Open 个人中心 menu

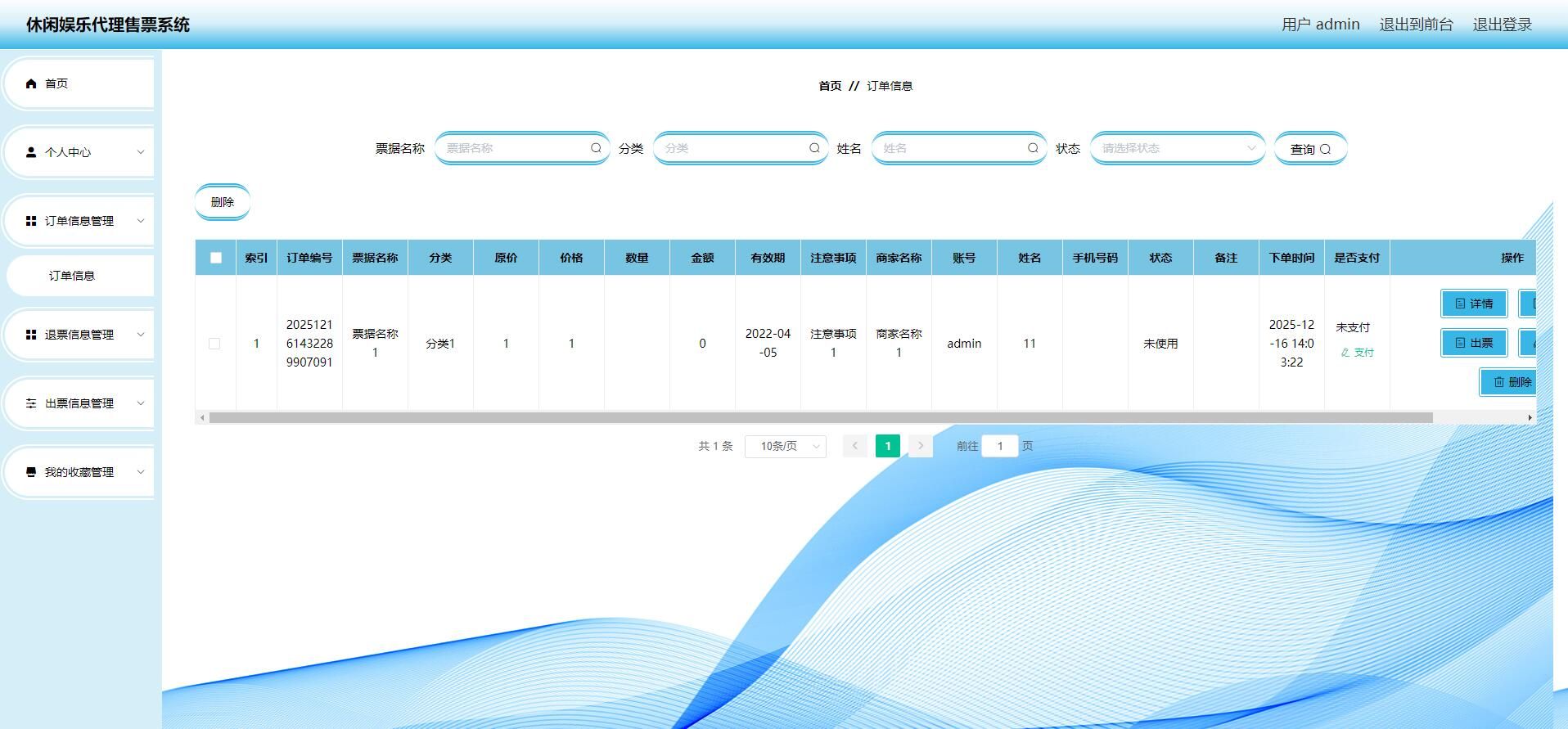[x=80, y=152]
